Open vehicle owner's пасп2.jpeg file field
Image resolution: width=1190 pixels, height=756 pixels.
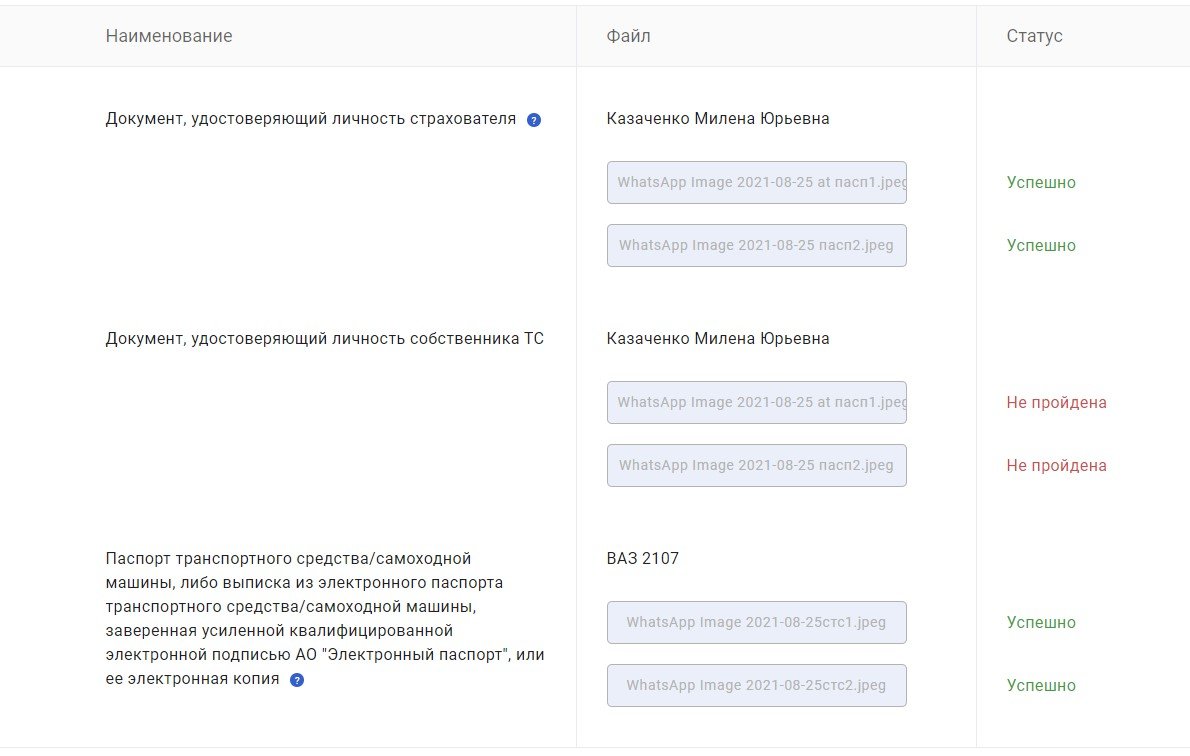tap(756, 466)
